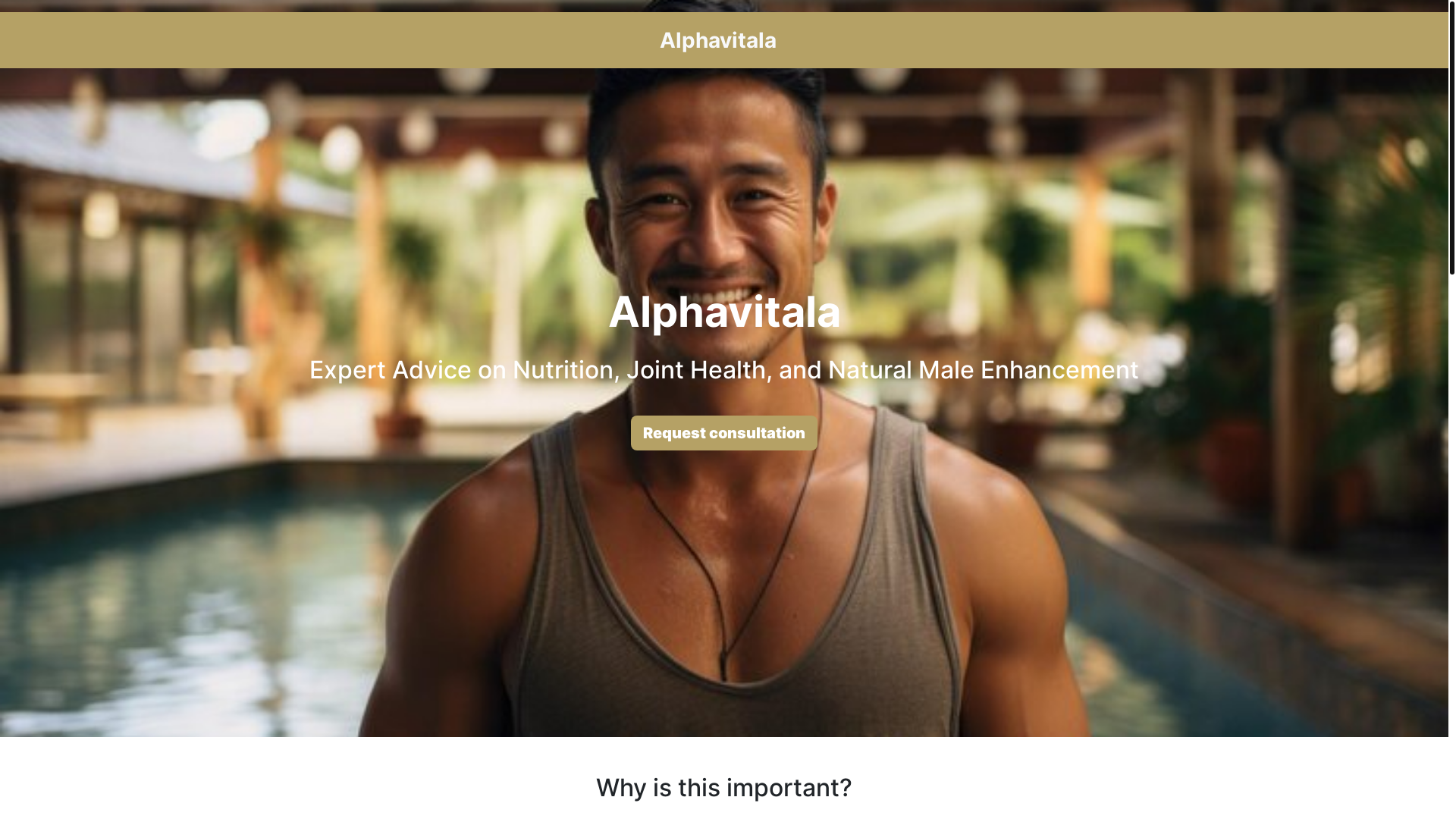The image size is (1456, 819).
Task: Click the Alphavitala brand link in header
Action: point(717,40)
